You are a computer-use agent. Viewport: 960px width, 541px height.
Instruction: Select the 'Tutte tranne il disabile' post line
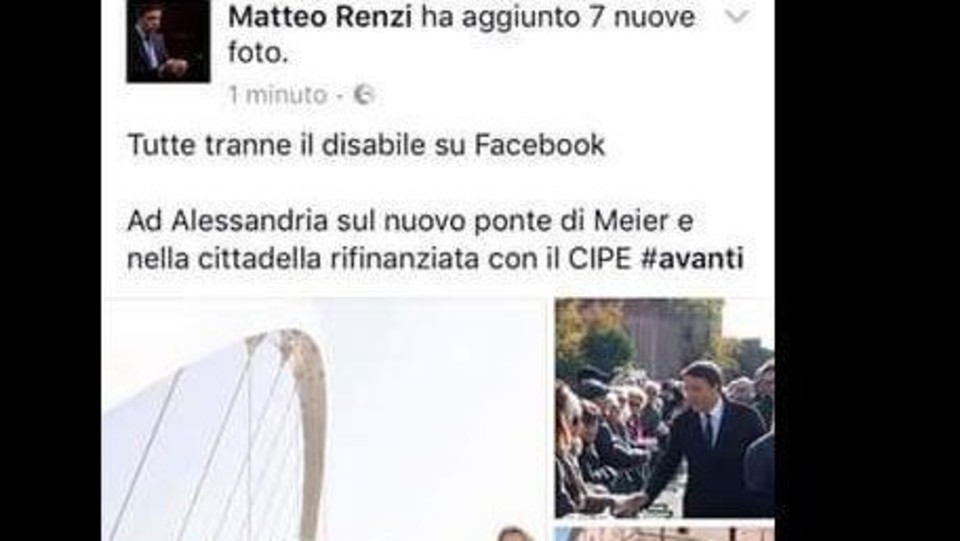(366, 145)
